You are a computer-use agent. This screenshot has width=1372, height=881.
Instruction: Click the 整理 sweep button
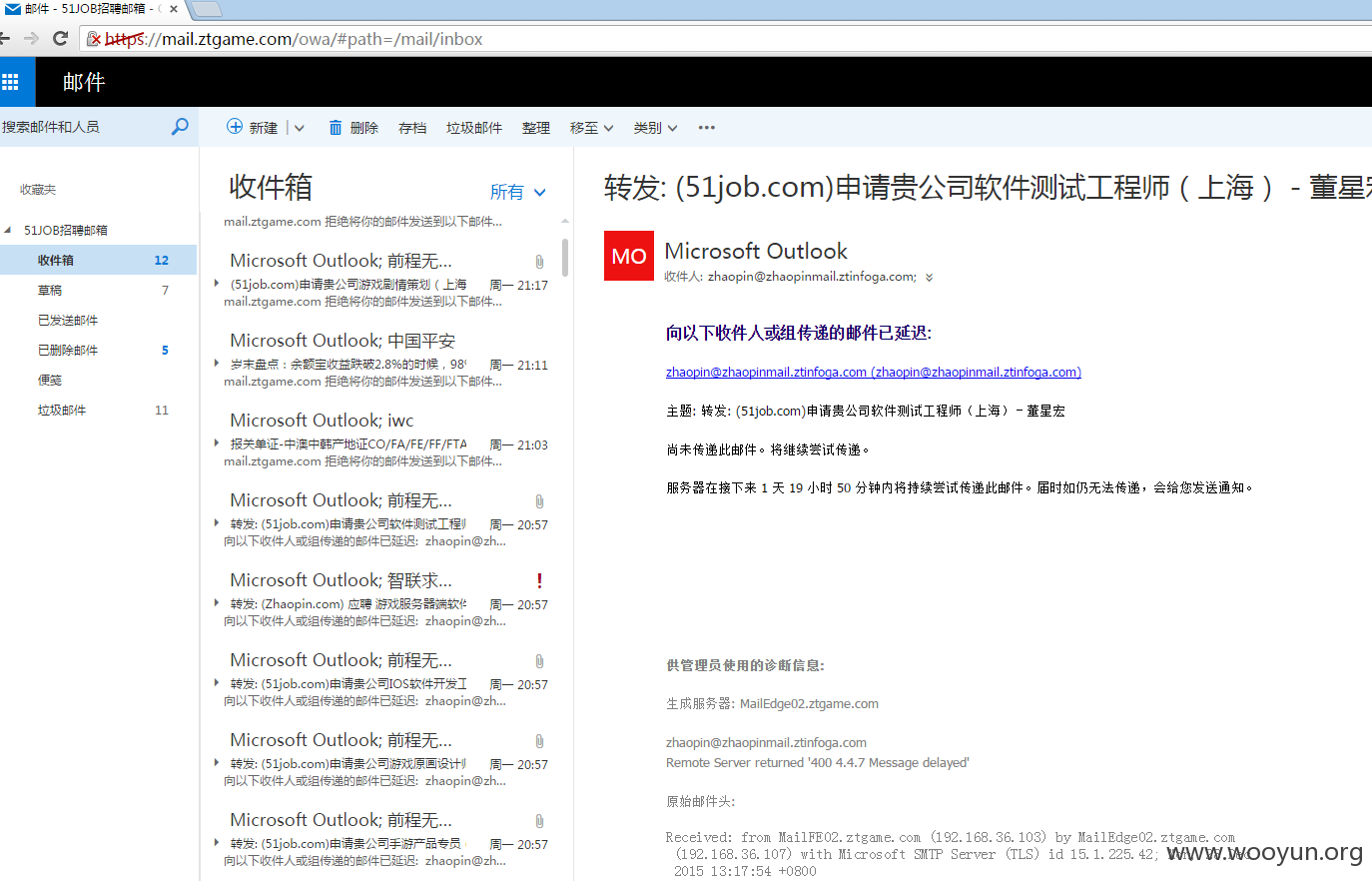coord(536,128)
